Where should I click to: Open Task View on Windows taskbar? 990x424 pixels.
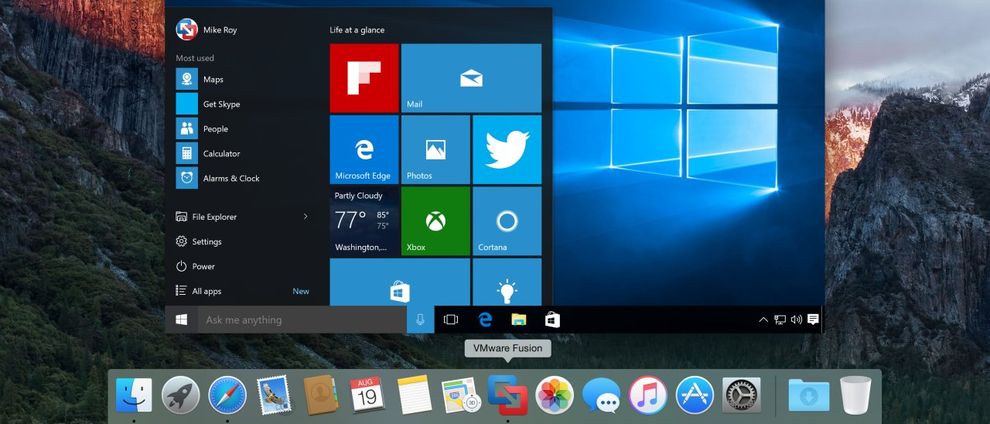pos(451,320)
